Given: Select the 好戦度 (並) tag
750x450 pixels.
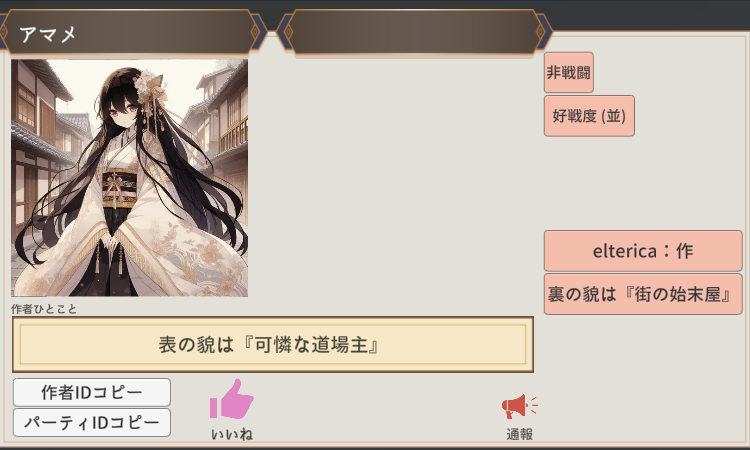Looking at the screenshot, I should point(589,116).
